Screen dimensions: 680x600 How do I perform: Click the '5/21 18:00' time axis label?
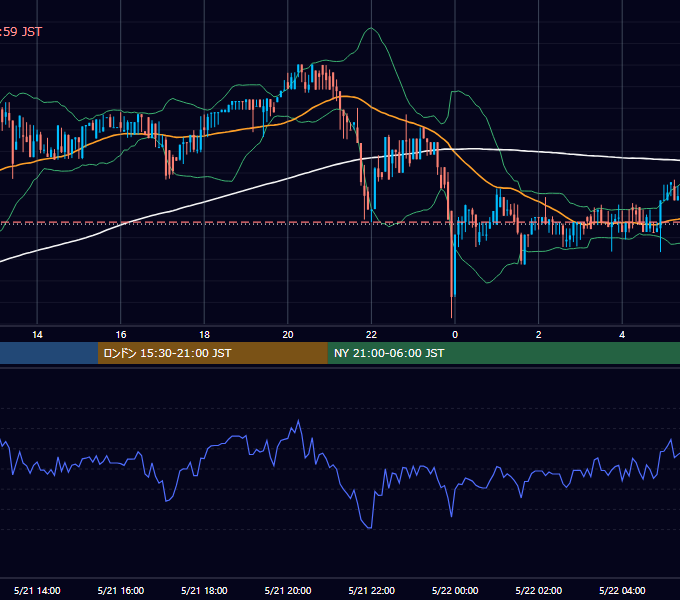tap(204, 590)
